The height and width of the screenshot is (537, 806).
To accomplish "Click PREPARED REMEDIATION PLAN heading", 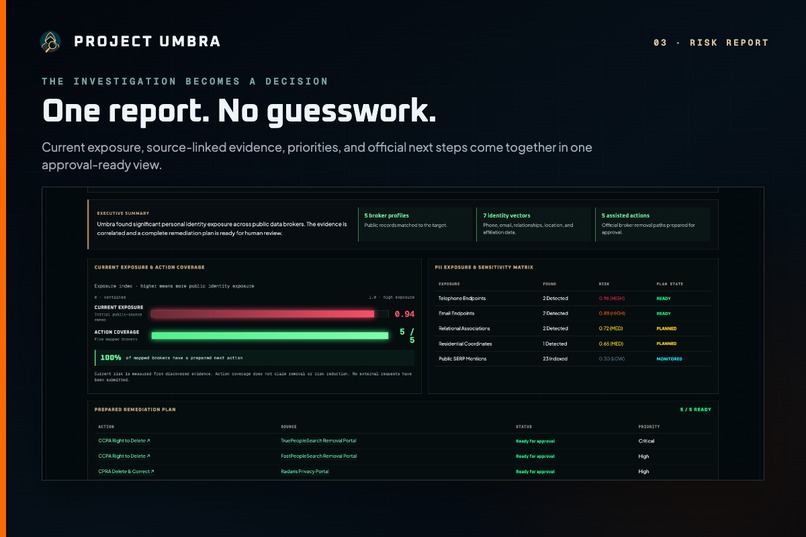I will [135, 410].
